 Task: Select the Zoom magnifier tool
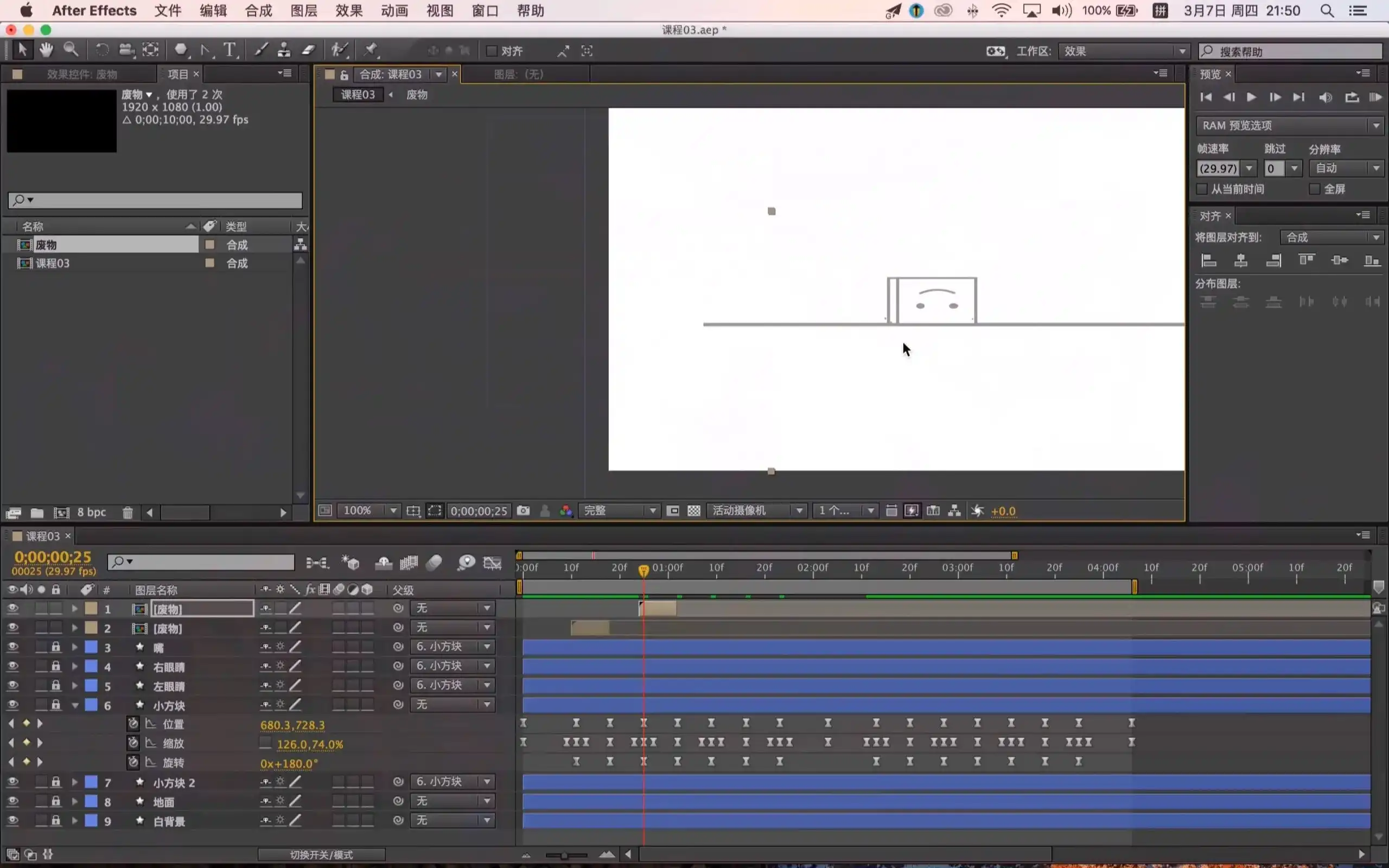point(71,50)
